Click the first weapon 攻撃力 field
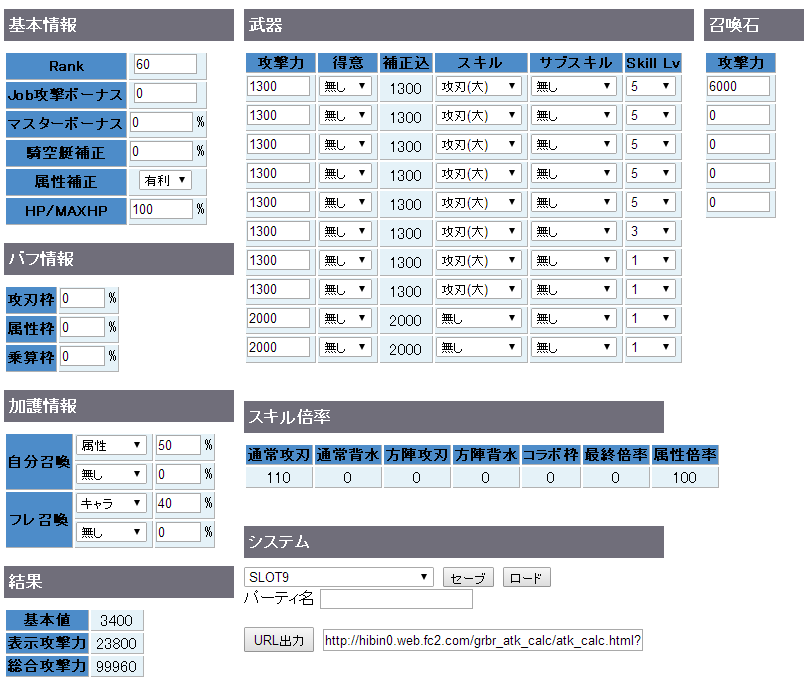The image size is (810, 687). [279, 86]
